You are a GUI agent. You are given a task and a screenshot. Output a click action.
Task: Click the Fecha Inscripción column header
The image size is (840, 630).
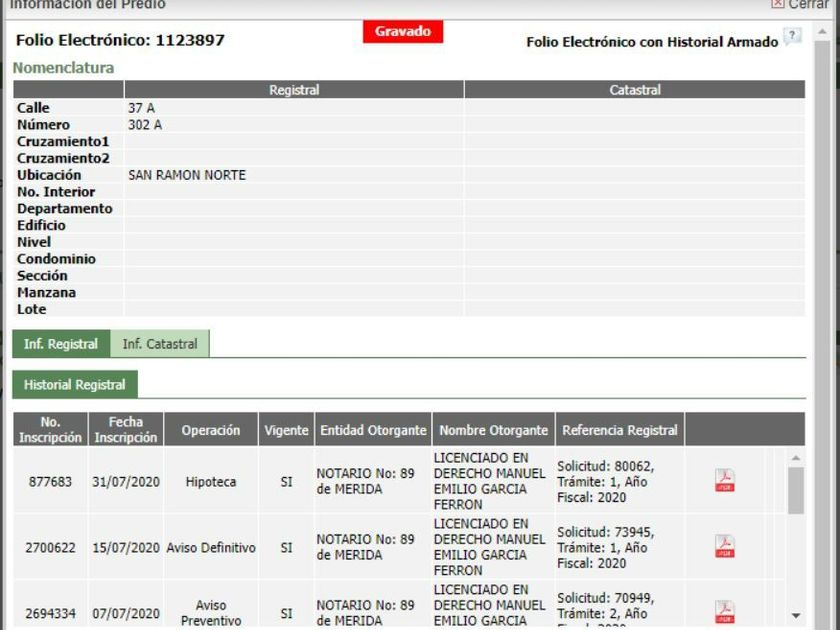pyautogui.click(x=126, y=430)
